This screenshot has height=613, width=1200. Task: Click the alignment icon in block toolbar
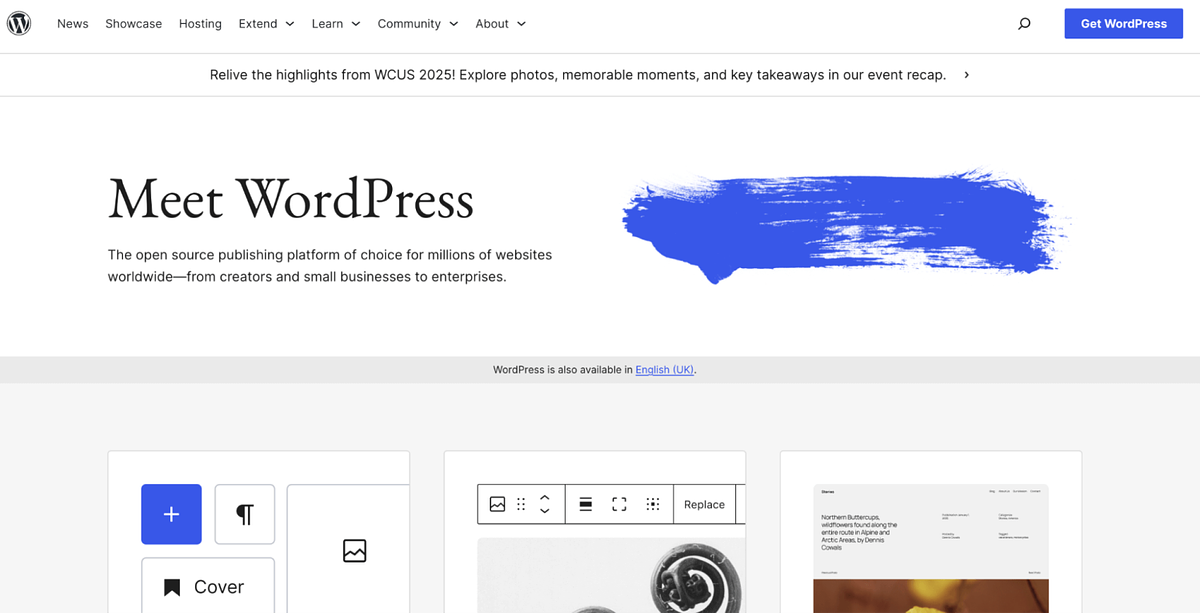585,504
